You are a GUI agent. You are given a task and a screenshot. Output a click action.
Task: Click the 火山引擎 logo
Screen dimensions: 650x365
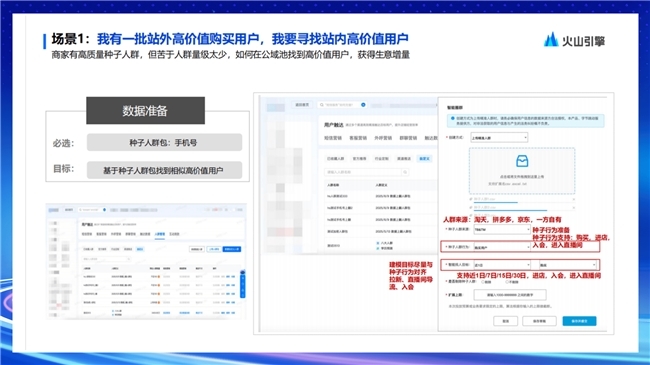click(575, 40)
